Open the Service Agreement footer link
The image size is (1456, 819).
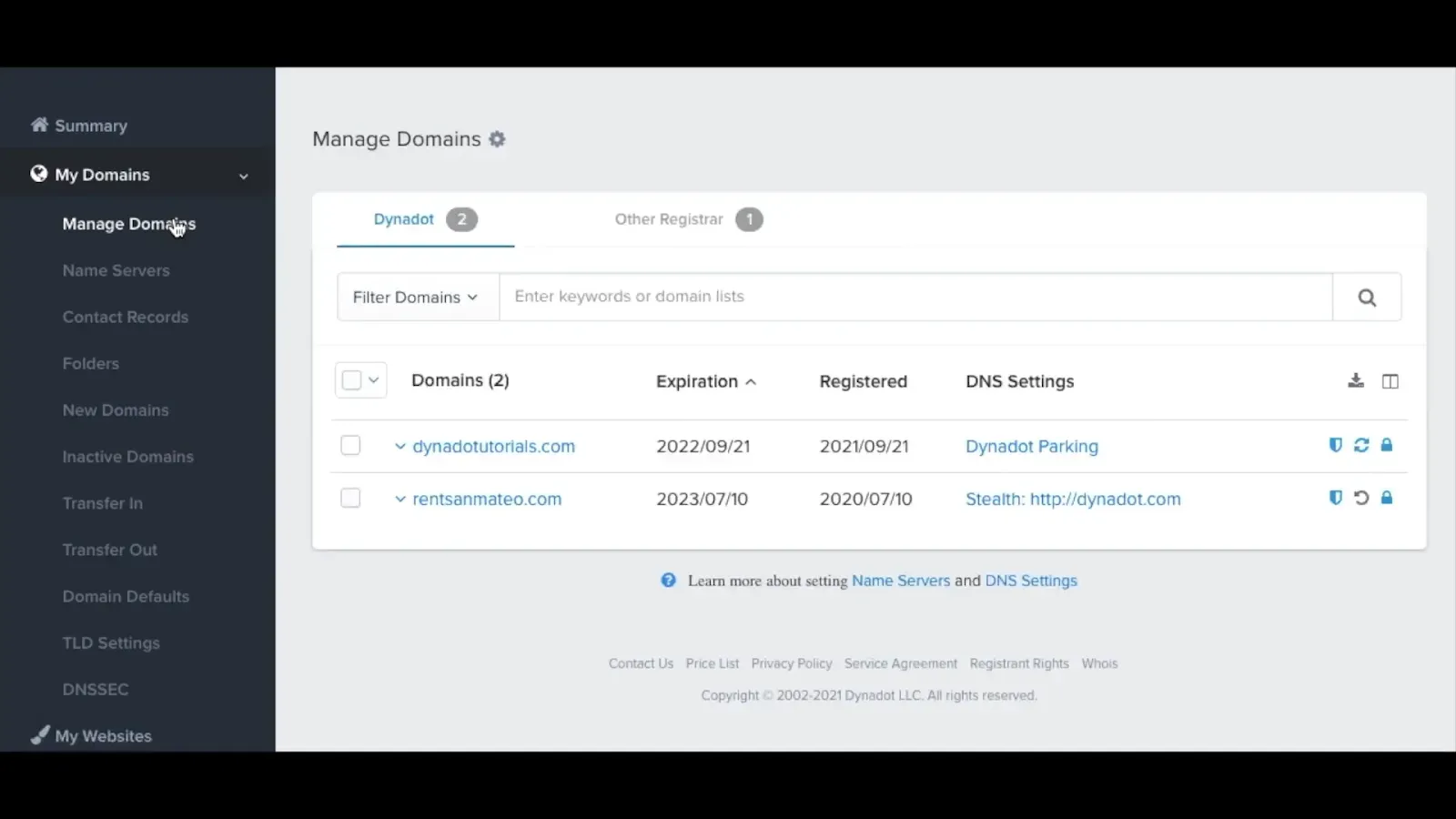[901, 663]
